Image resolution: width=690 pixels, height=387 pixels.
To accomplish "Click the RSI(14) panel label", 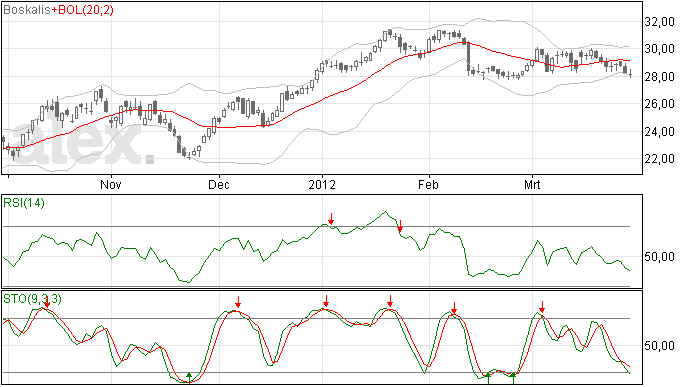I will [x=24, y=203].
